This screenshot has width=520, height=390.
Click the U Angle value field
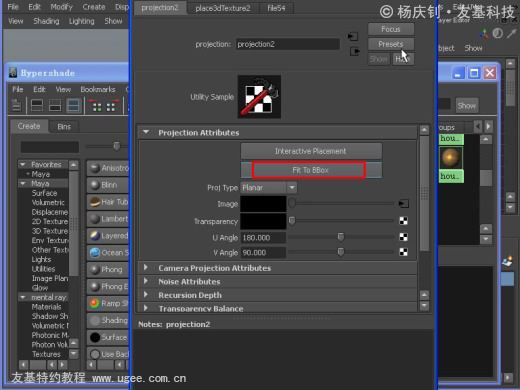coord(263,238)
